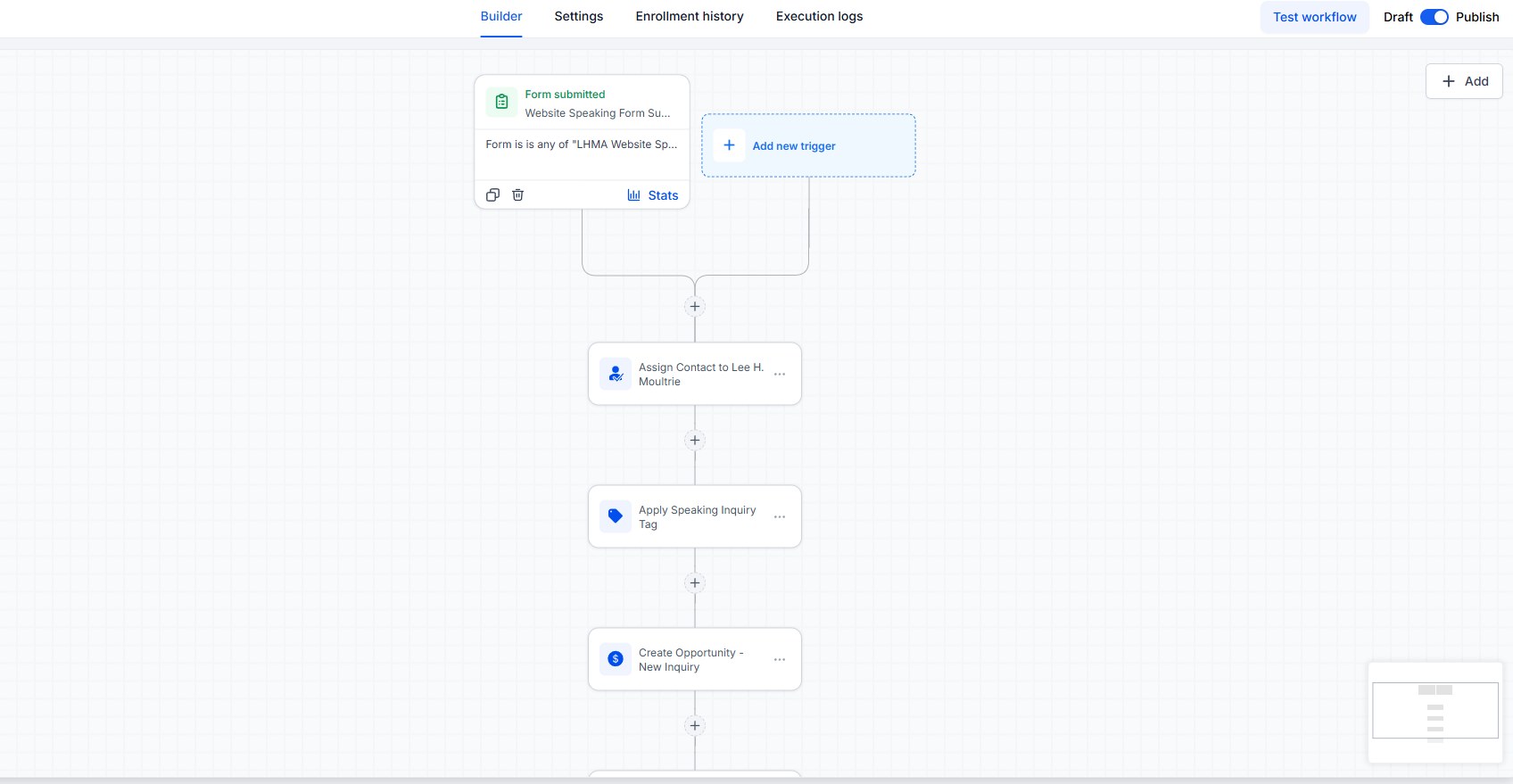Screen dimensions: 1513x784
Task: Open options menu for Apply Speaking Inquiry Tag
Action: point(780,517)
